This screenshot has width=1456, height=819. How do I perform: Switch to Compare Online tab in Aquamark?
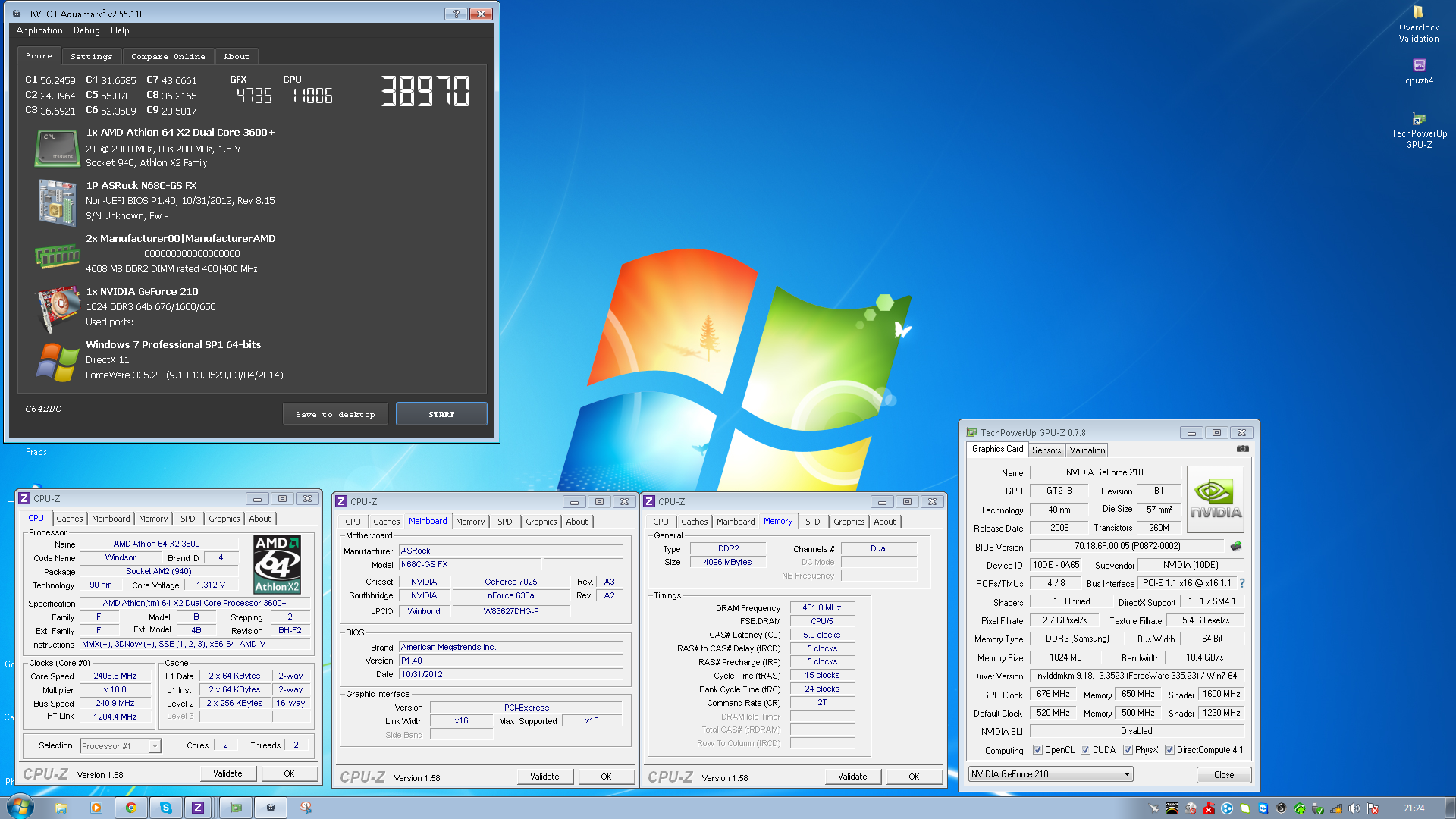tap(168, 56)
